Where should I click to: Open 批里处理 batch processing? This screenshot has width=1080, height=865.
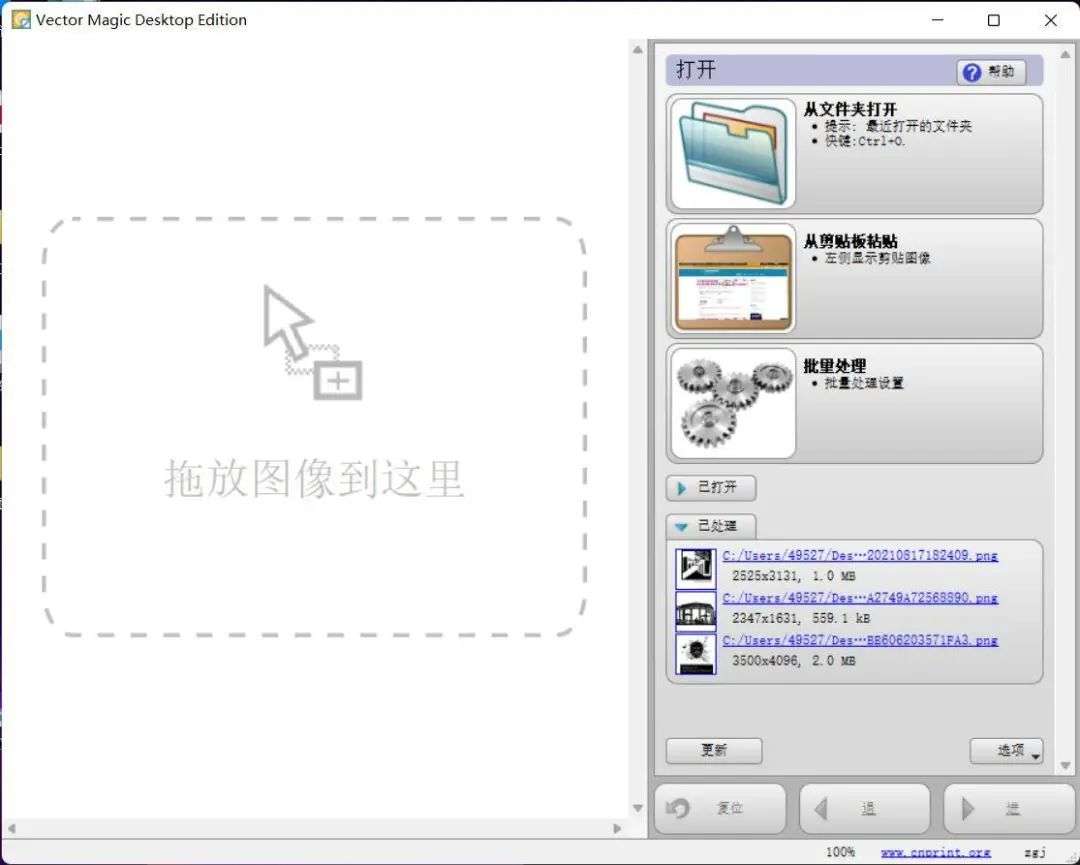854,403
